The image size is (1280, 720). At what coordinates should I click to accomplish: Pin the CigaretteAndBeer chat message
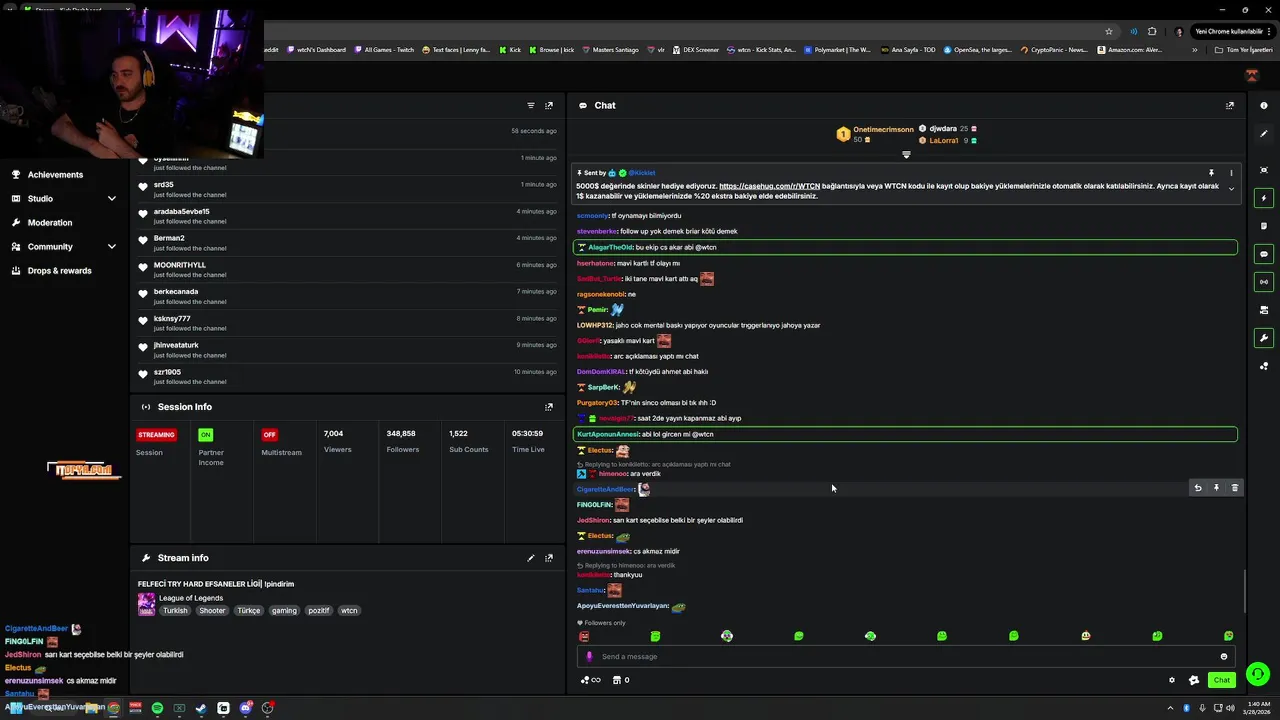click(1216, 488)
